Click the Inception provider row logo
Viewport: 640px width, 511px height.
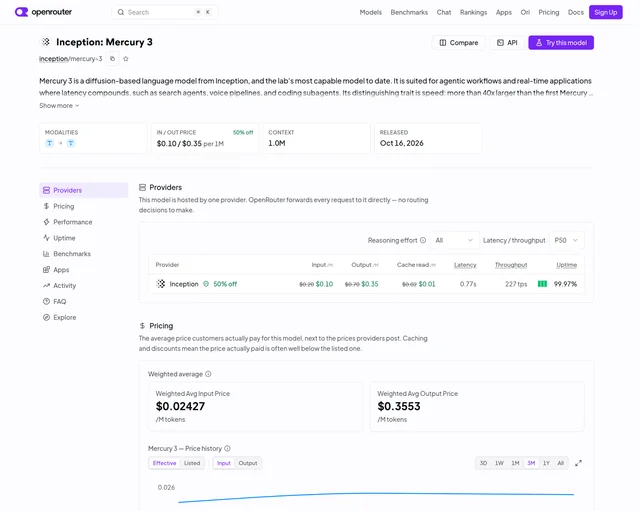pos(161,284)
